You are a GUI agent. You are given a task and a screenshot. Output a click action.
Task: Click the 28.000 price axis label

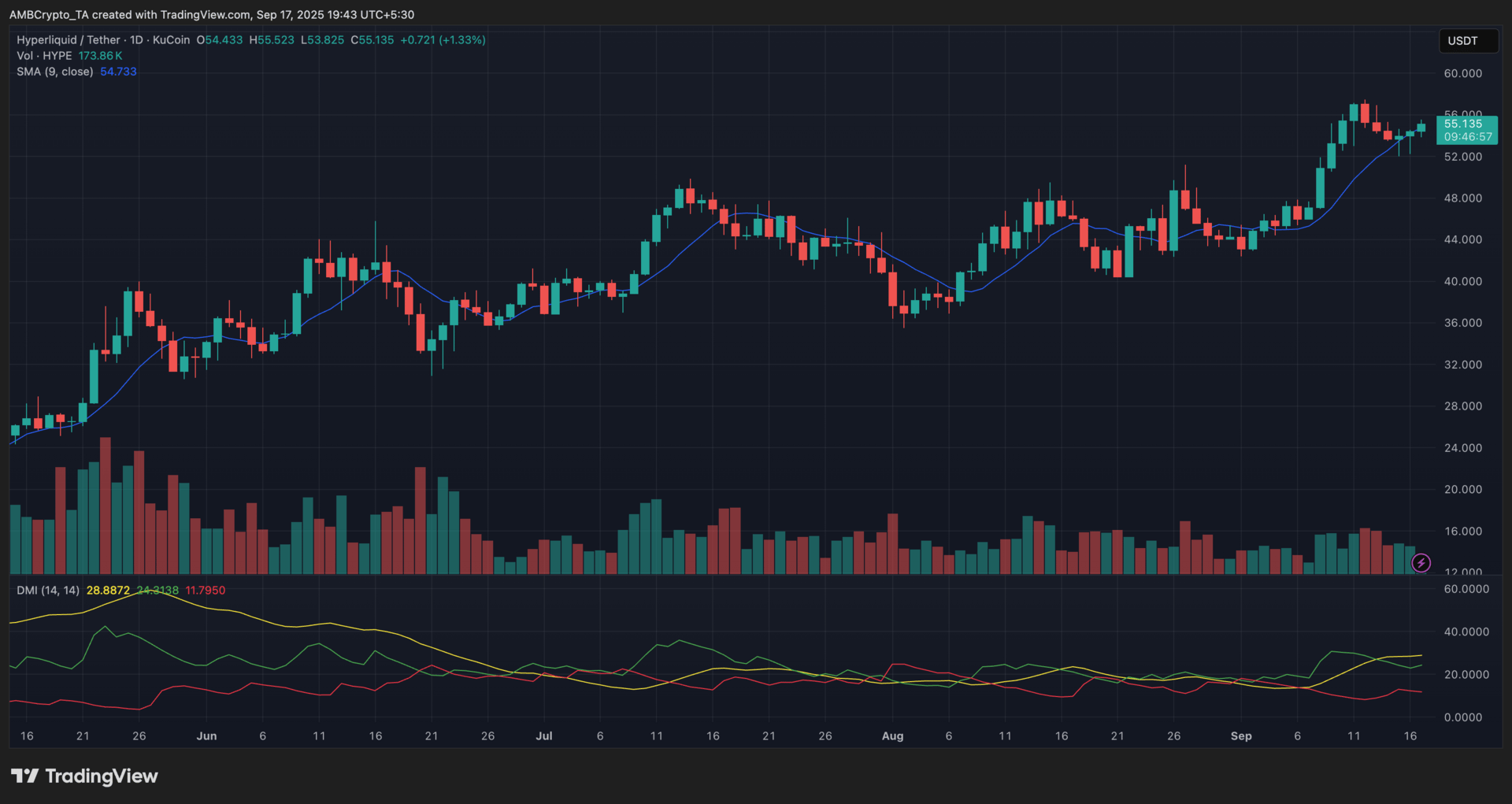tap(1463, 406)
